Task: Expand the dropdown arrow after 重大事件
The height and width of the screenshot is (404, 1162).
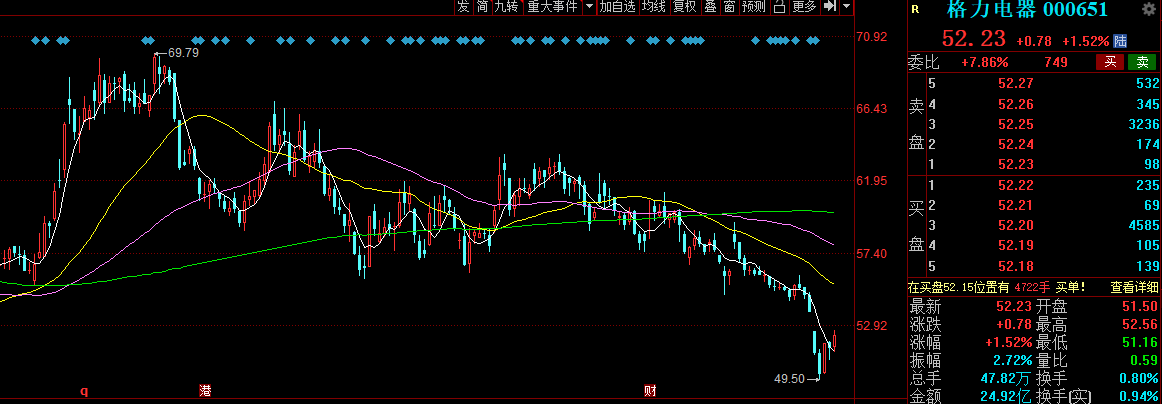Action: (x=589, y=7)
